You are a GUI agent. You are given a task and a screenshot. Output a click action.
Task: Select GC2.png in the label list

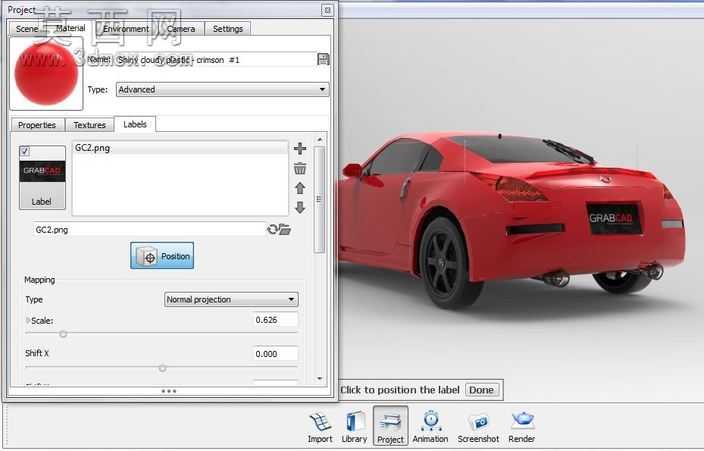tap(180, 148)
